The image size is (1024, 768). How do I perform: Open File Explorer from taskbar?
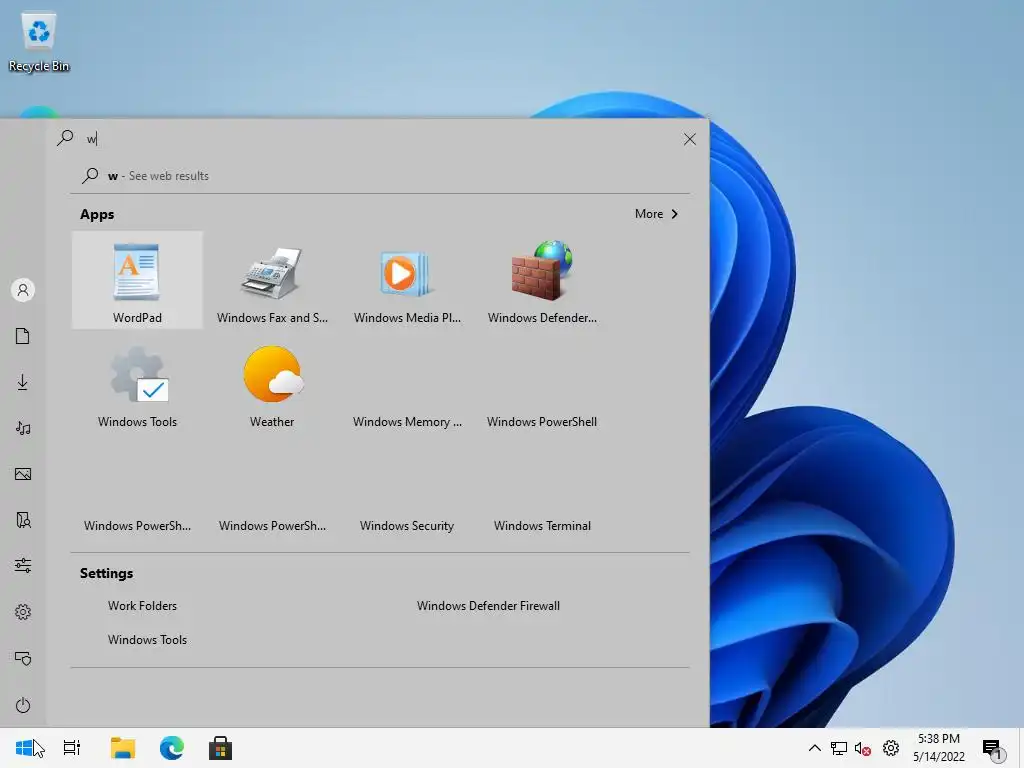122,748
